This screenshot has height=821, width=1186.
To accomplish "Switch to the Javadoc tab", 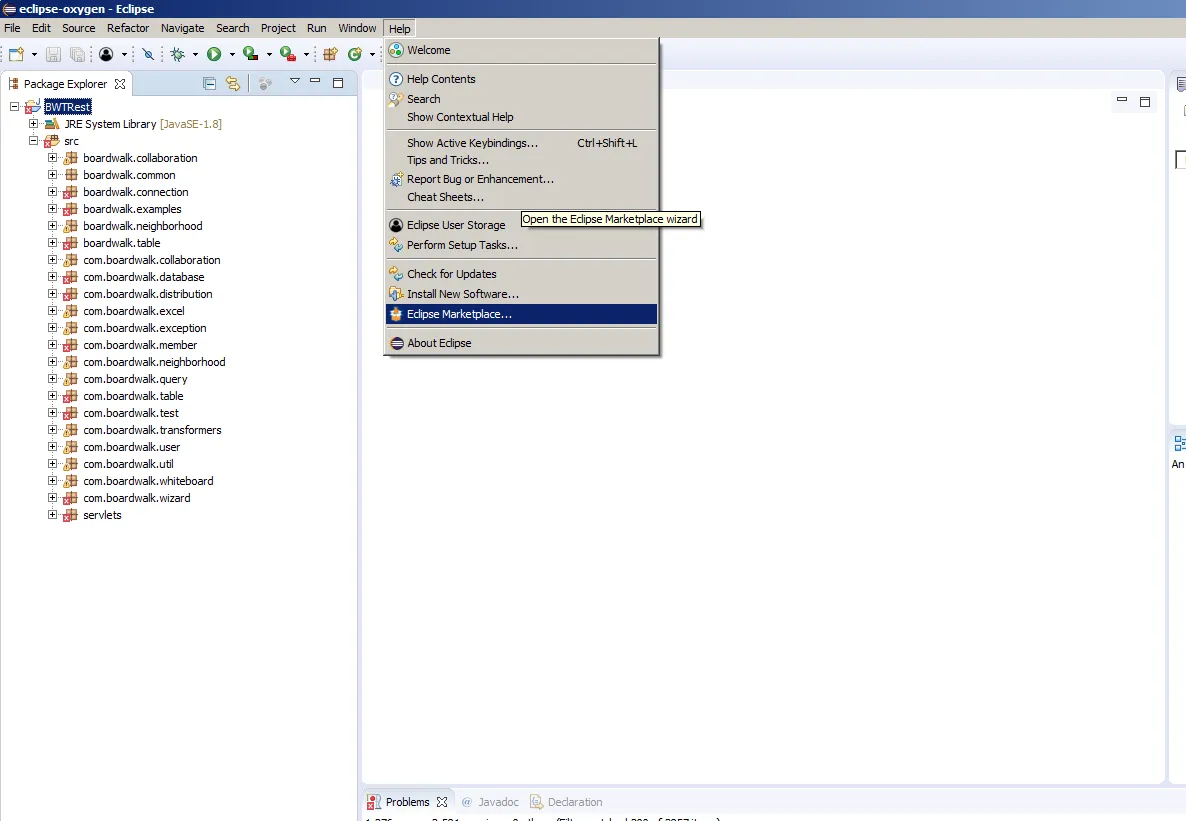I will tap(490, 802).
